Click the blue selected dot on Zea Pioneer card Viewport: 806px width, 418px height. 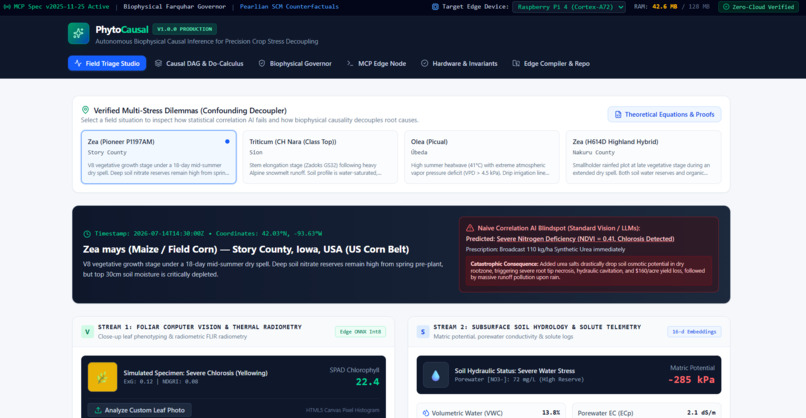click(227, 141)
